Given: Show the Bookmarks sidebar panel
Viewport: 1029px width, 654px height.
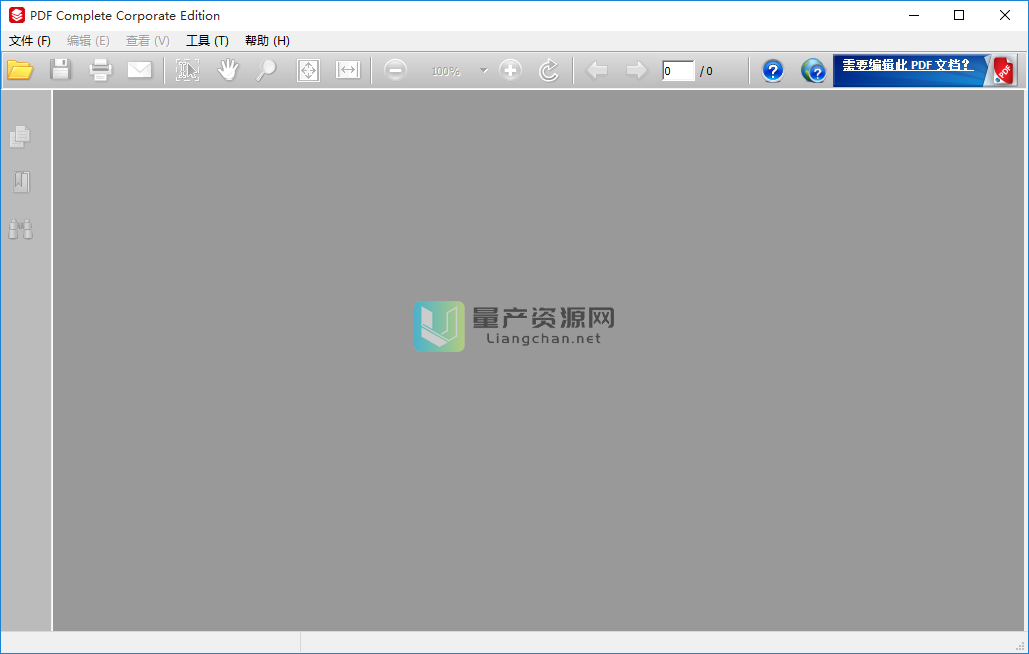Looking at the screenshot, I should pos(21,182).
